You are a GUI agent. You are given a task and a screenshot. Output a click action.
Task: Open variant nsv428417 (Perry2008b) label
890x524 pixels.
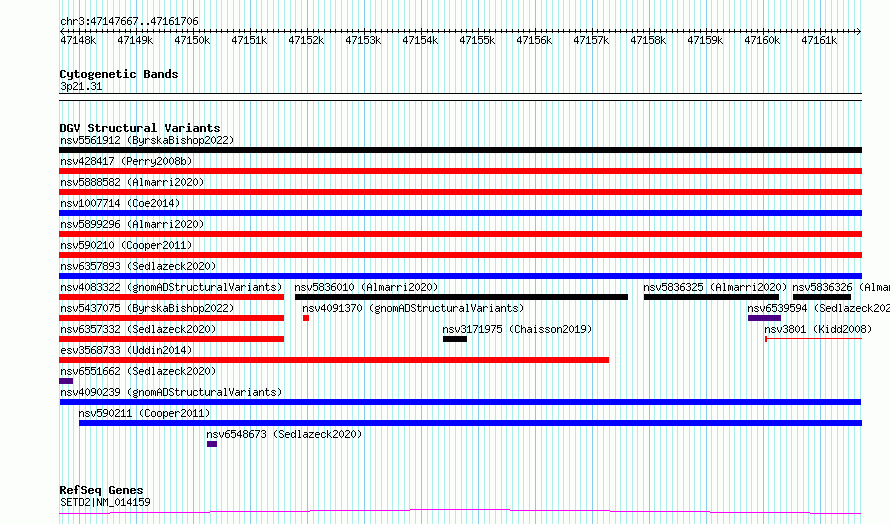point(126,161)
